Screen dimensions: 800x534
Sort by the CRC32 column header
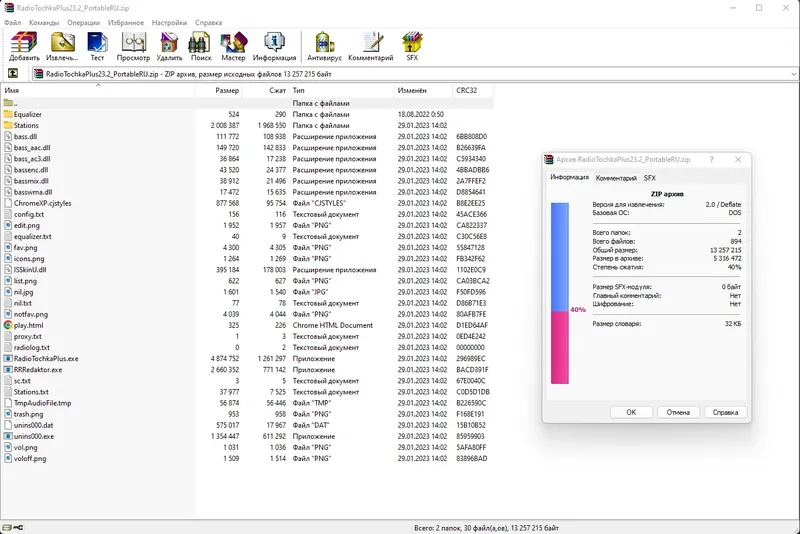[472, 90]
